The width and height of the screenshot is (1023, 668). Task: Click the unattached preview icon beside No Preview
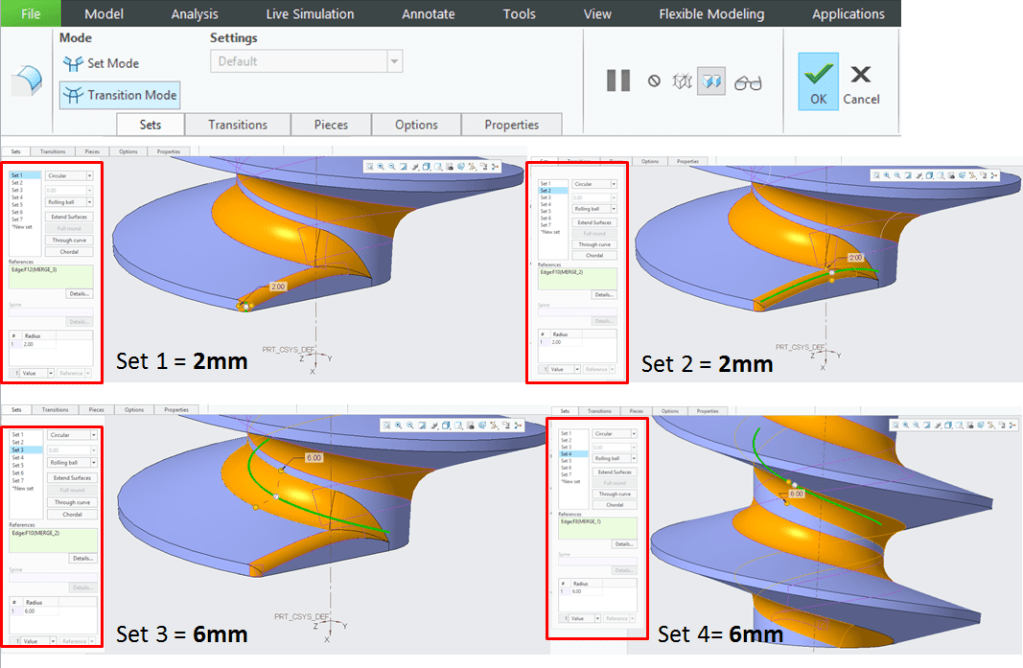683,81
